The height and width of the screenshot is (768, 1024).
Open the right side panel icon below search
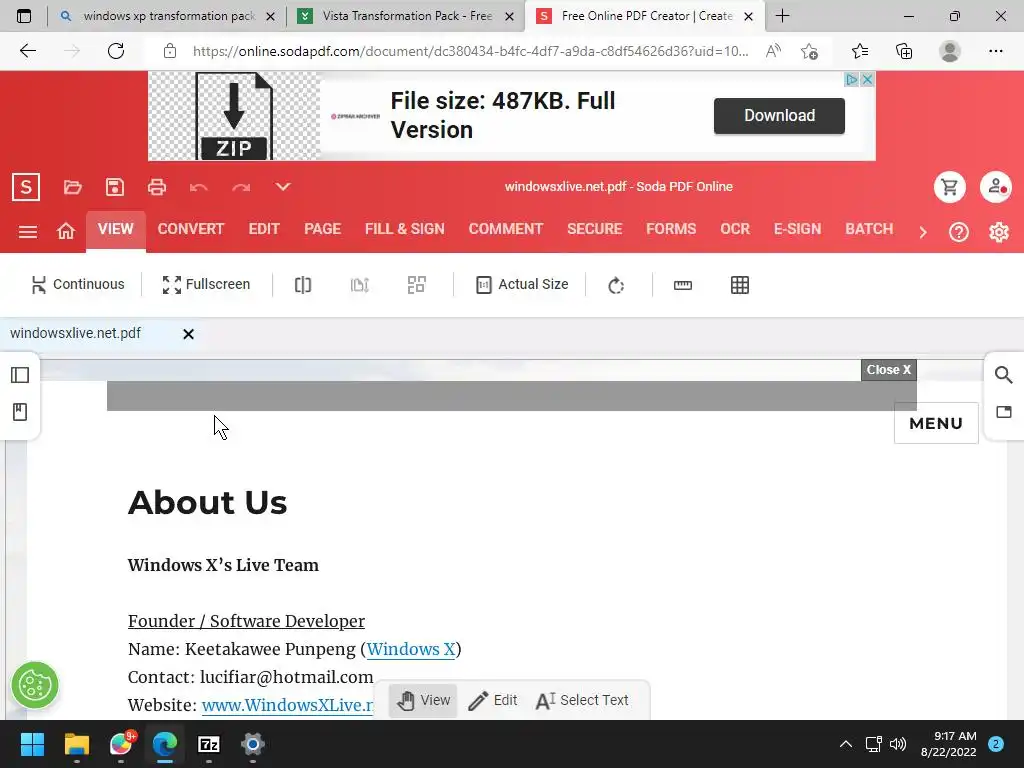pos(1004,412)
